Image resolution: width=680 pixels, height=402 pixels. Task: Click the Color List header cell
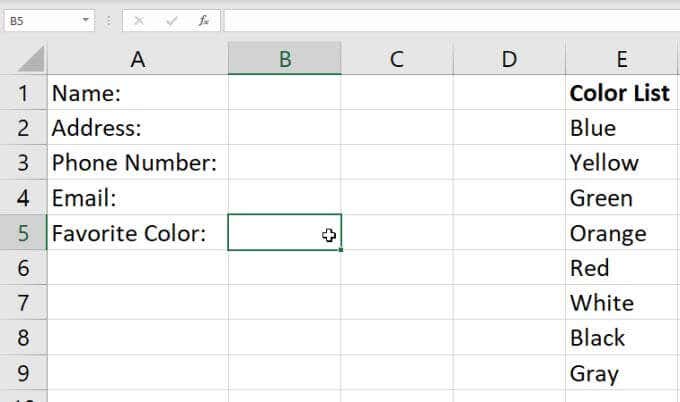pos(620,93)
